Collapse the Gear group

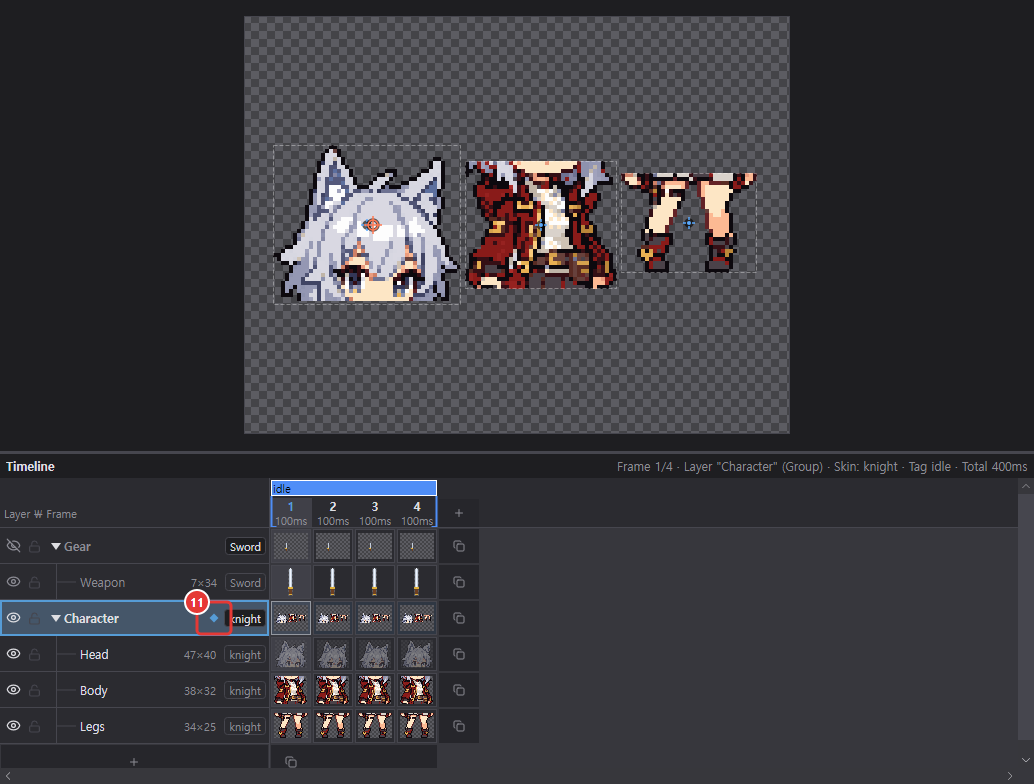pos(56,547)
